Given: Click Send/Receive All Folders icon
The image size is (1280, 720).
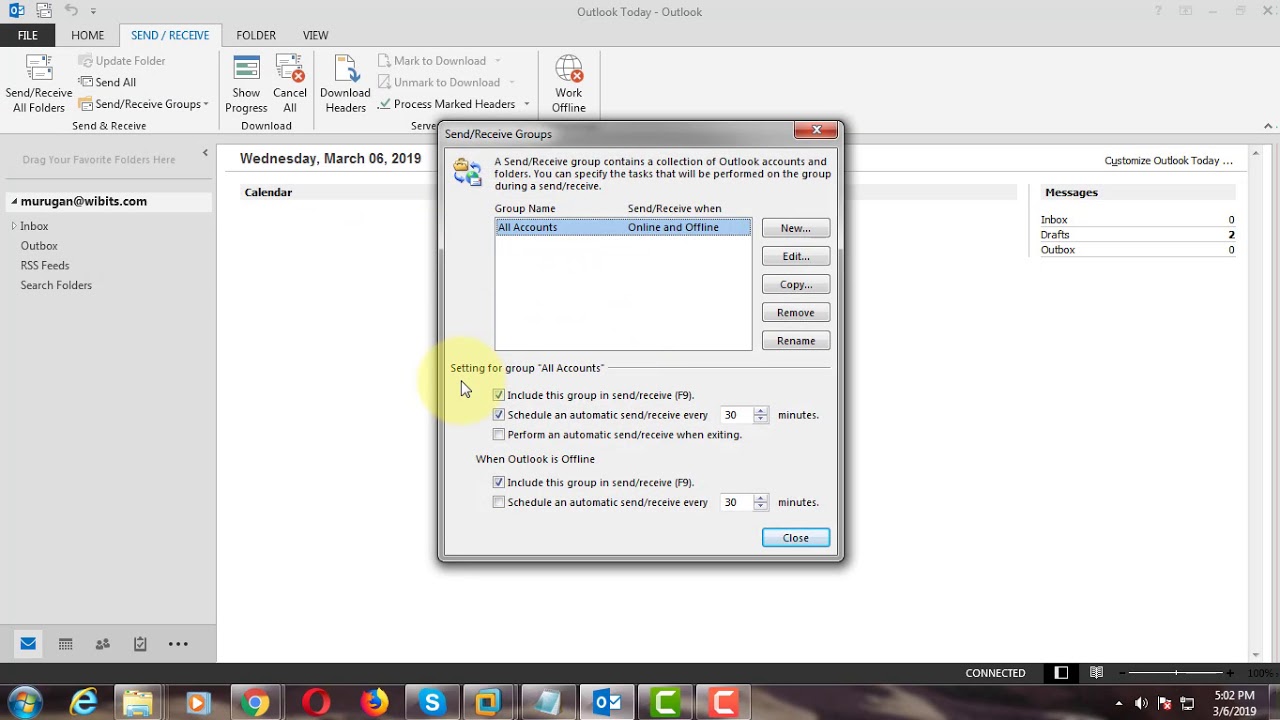Looking at the screenshot, I should [39, 83].
